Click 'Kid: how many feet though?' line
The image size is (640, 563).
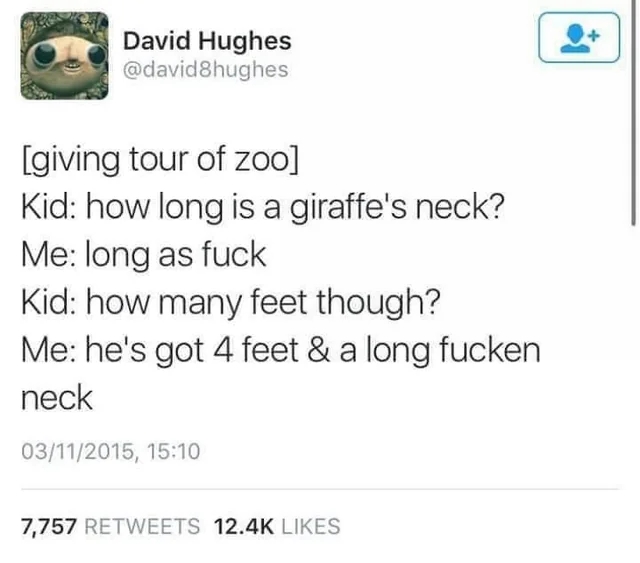click(231, 303)
